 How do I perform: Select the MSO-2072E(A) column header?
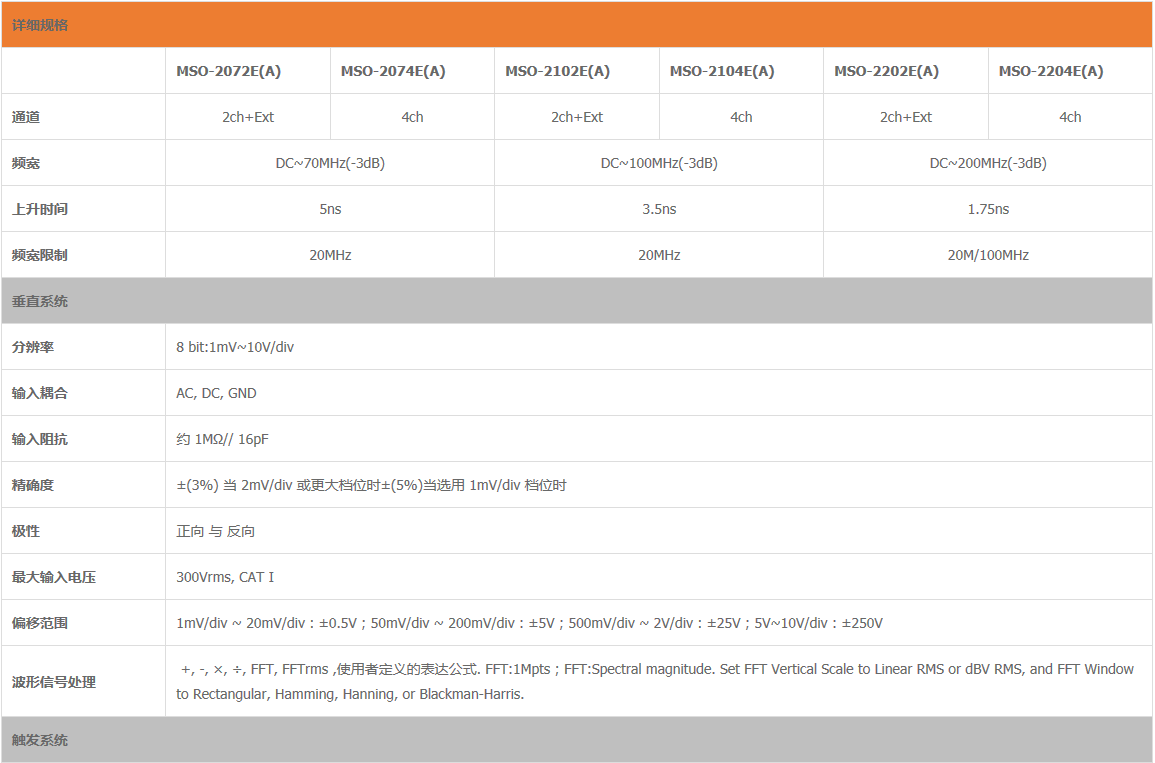click(228, 71)
